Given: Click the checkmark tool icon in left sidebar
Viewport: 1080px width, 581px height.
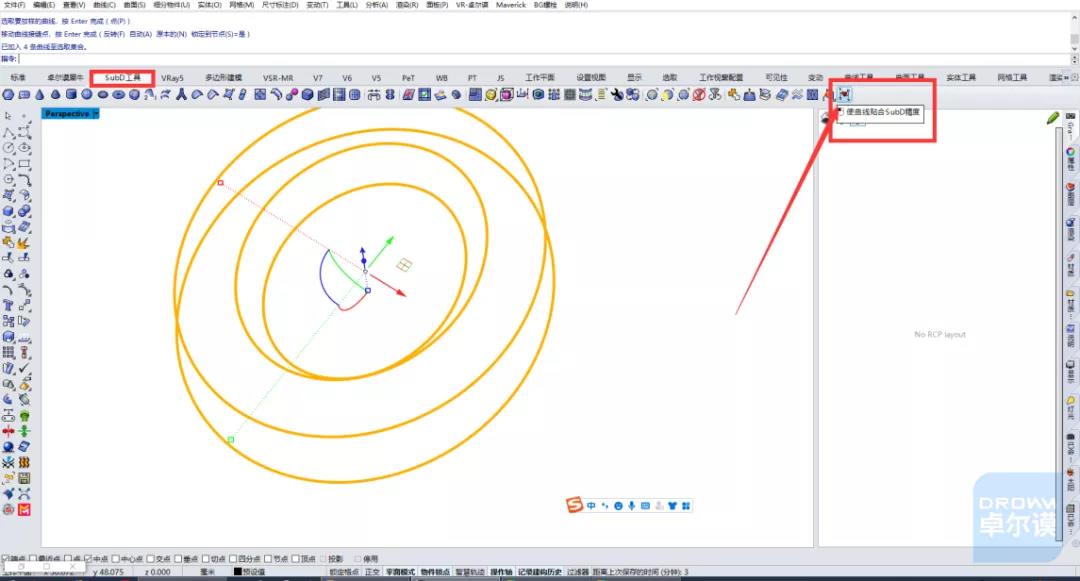Looking at the screenshot, I should [x=24, y=368].
